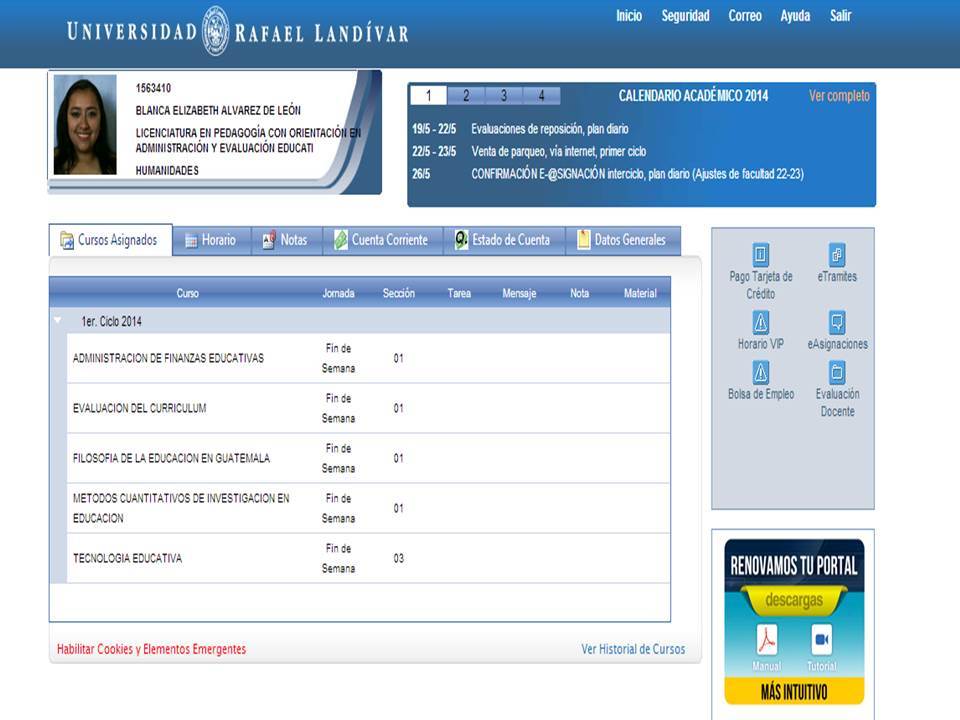The height and width of the screenshot is (720, 960).
Task: Click the Jornada column header
Action: click(x=338, y=293)
